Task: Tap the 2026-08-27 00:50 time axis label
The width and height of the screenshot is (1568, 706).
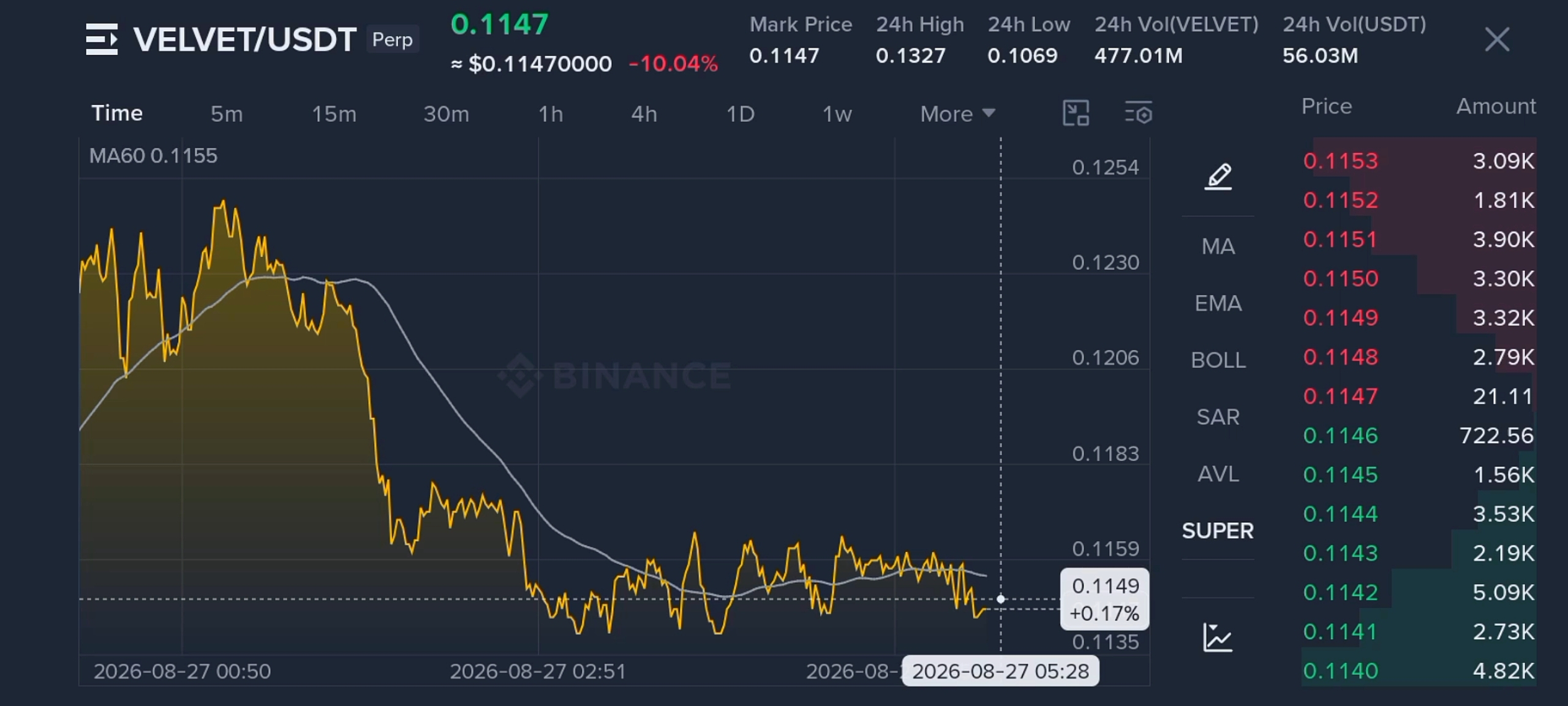Action: pos(183,671)
